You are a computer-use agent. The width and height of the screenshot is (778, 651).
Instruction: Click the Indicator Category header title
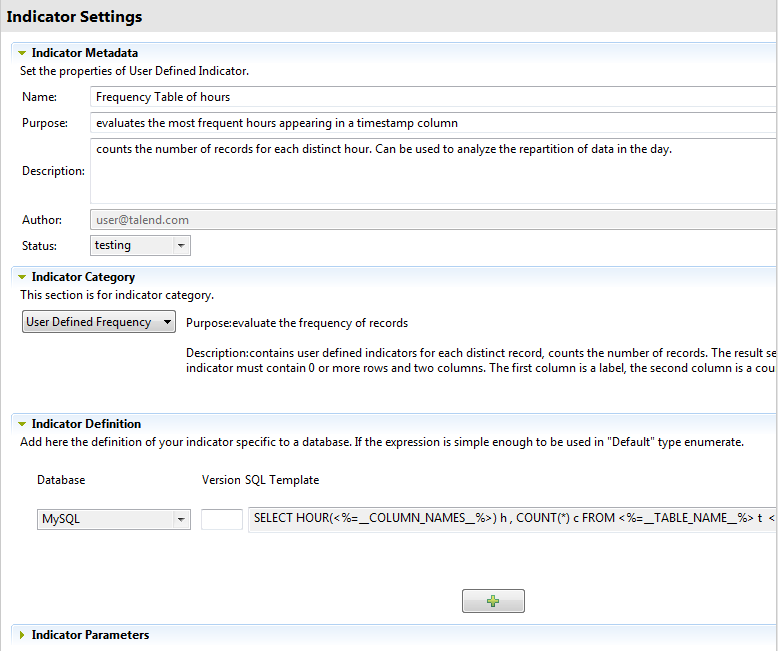[83, 277]
